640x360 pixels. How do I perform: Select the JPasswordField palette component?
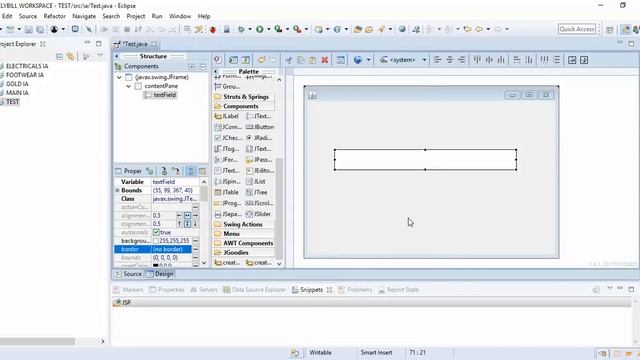tap(259, 160)
